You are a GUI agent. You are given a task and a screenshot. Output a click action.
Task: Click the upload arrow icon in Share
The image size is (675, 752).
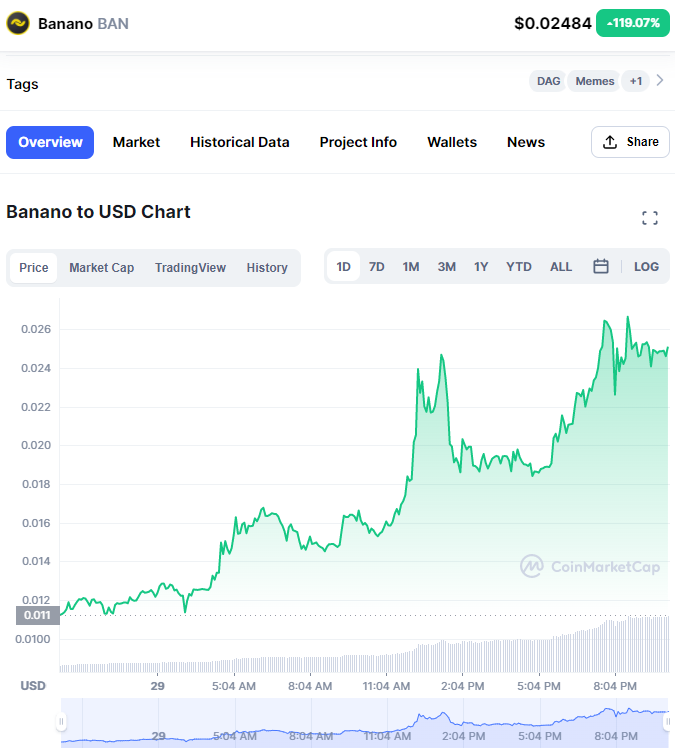(x=610, y=142)
